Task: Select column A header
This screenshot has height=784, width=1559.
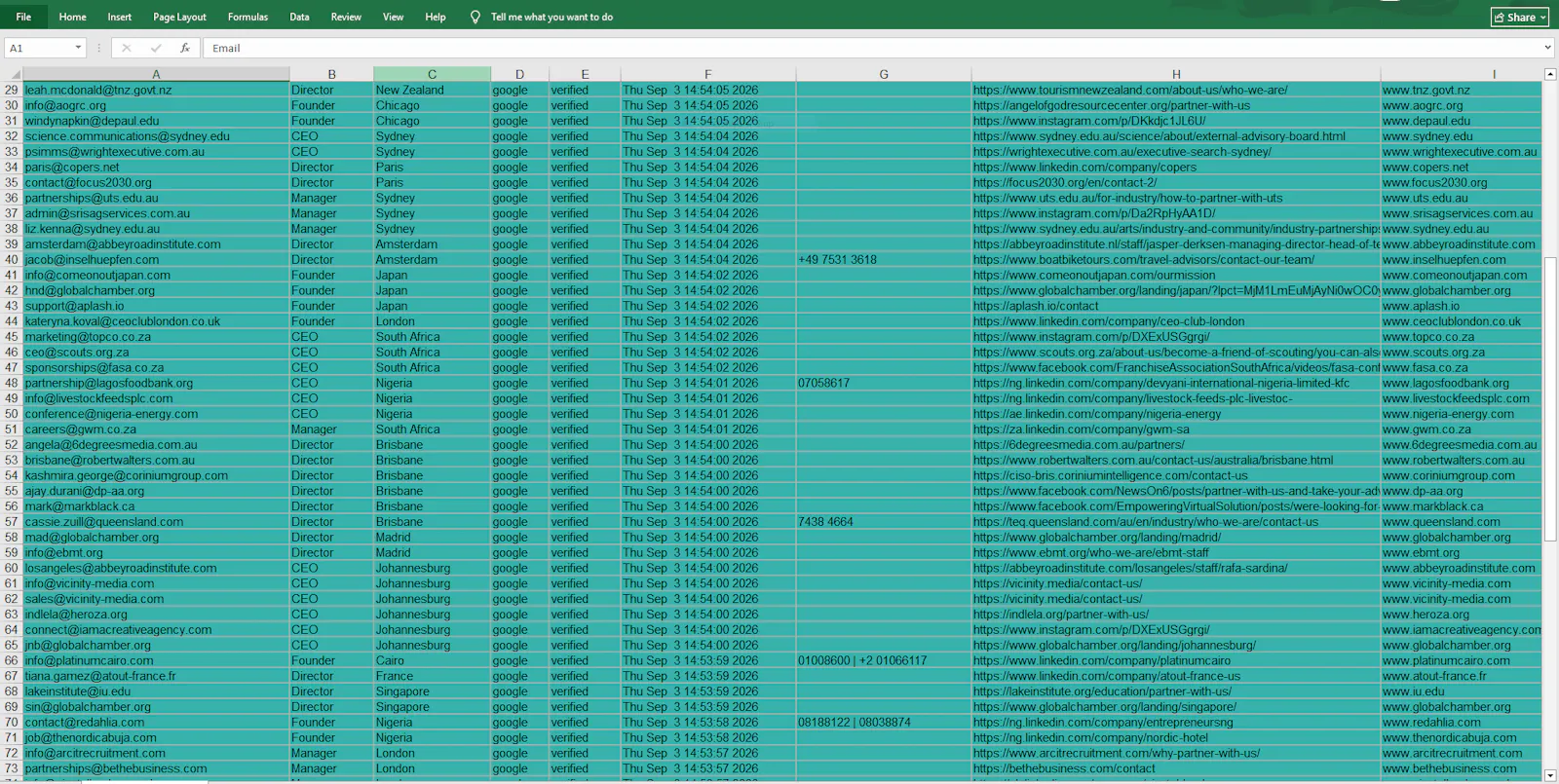Action: (156, 74)
